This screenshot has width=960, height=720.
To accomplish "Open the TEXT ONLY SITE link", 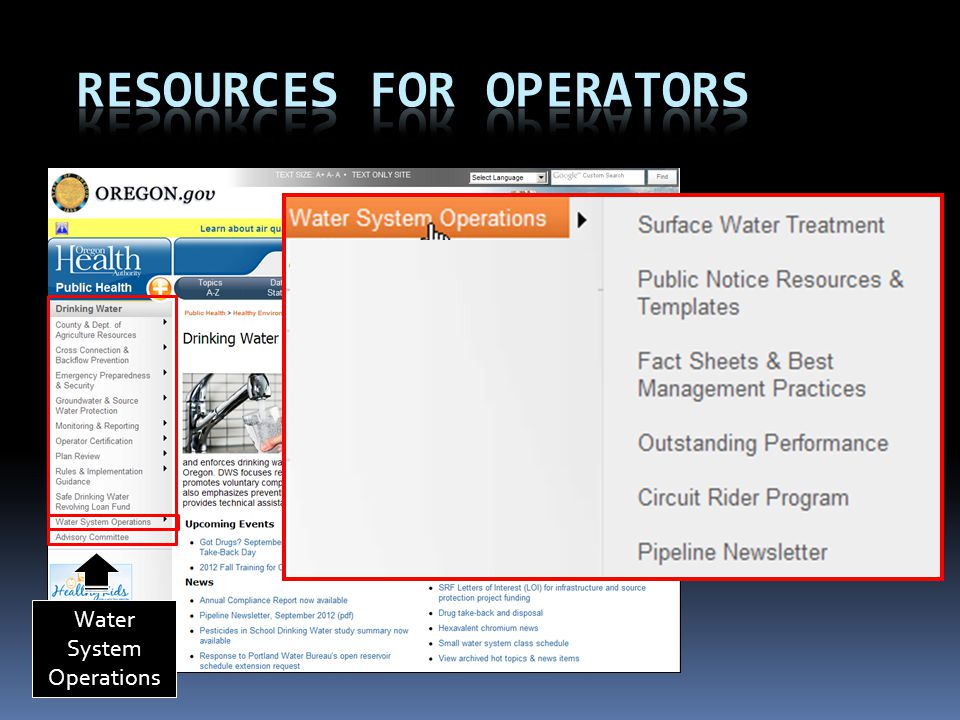I will pyautogui.click(x=381, y=174).
